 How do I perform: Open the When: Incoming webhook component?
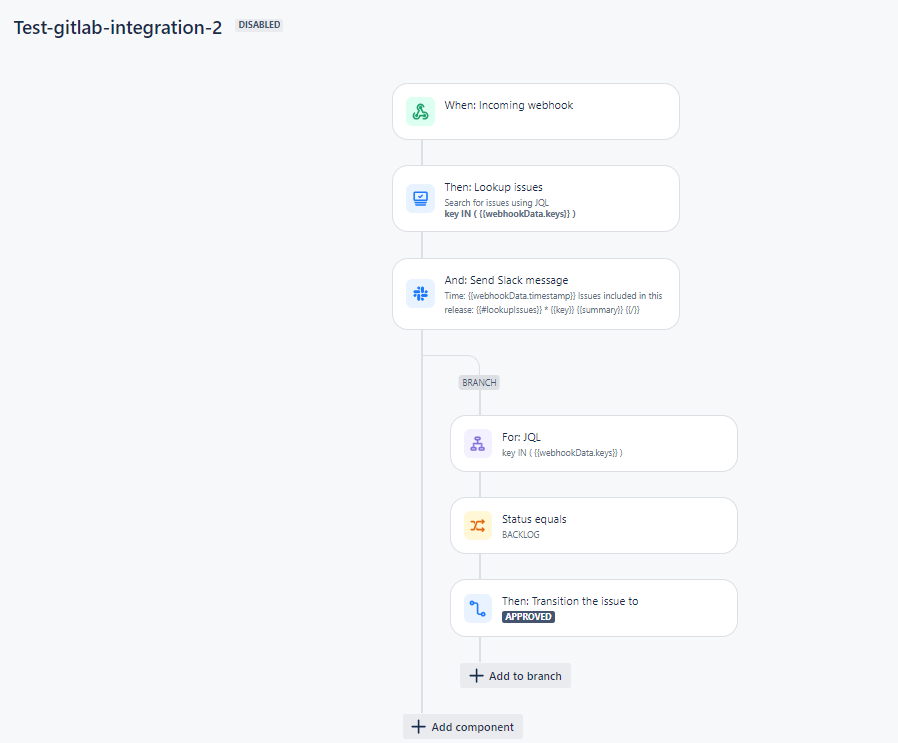pos(535,111)
